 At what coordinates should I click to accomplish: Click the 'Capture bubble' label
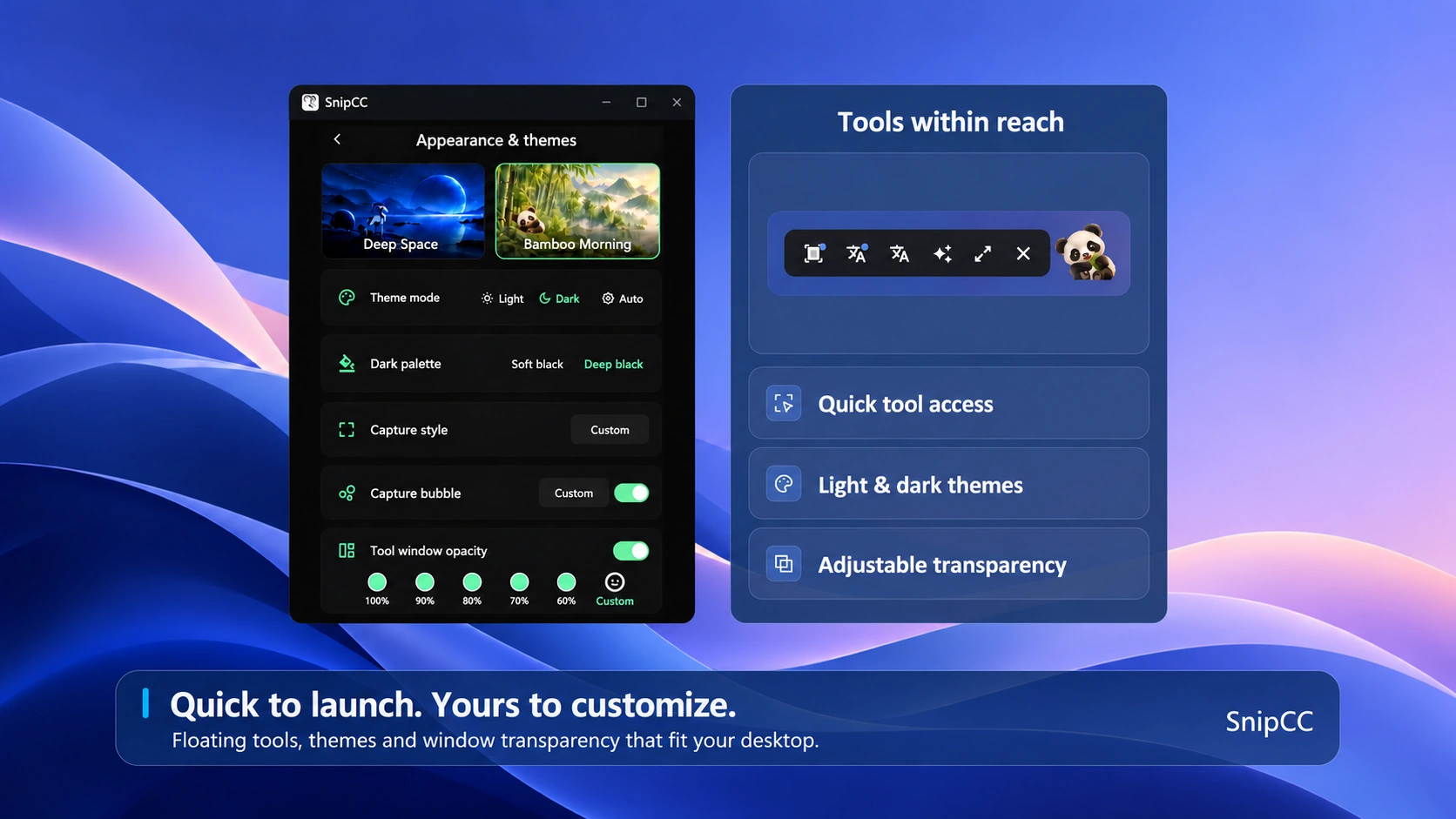[415, 493]
